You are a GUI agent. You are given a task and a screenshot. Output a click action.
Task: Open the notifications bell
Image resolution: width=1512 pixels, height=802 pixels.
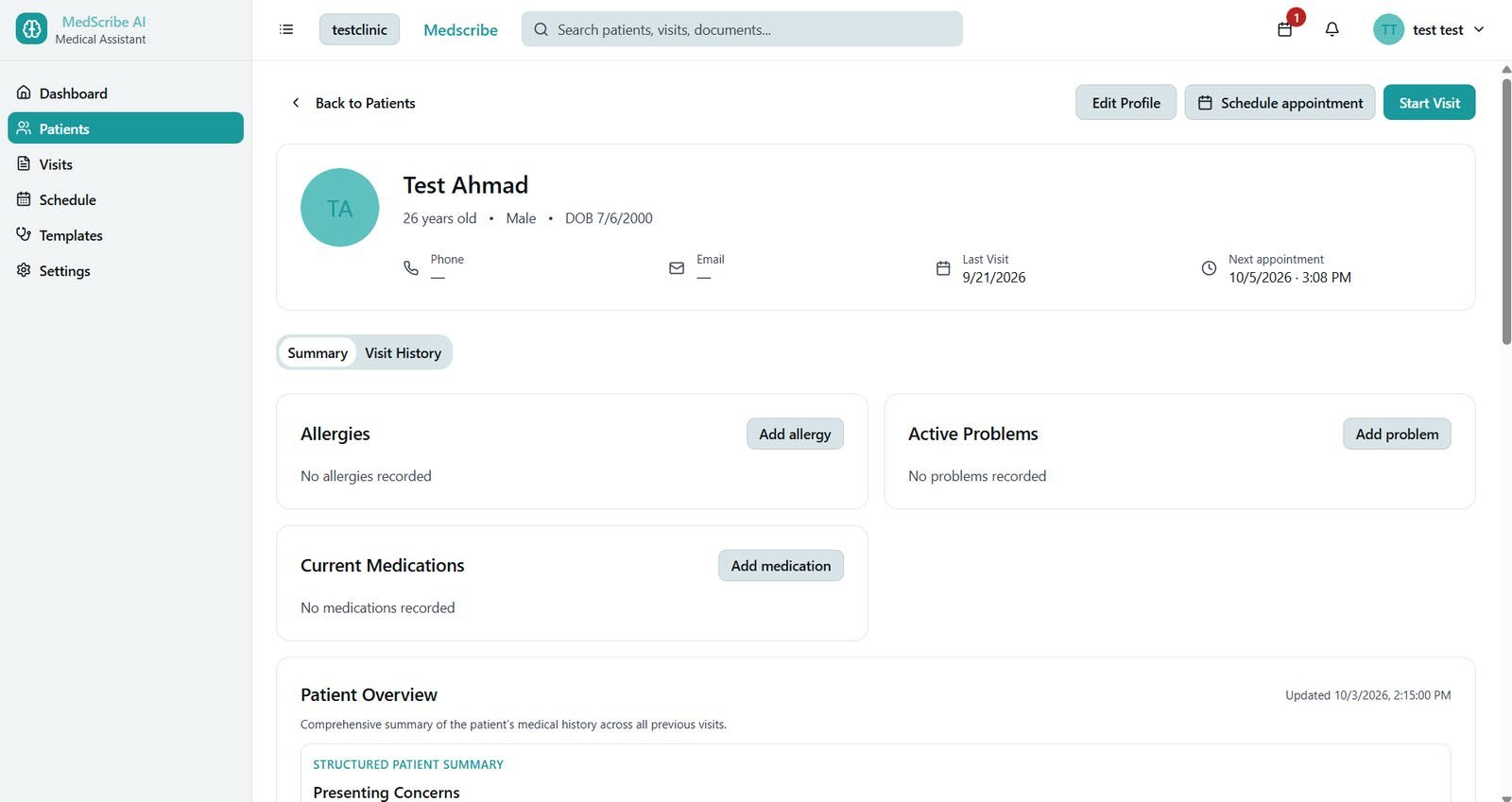(x=1332, y=29)
